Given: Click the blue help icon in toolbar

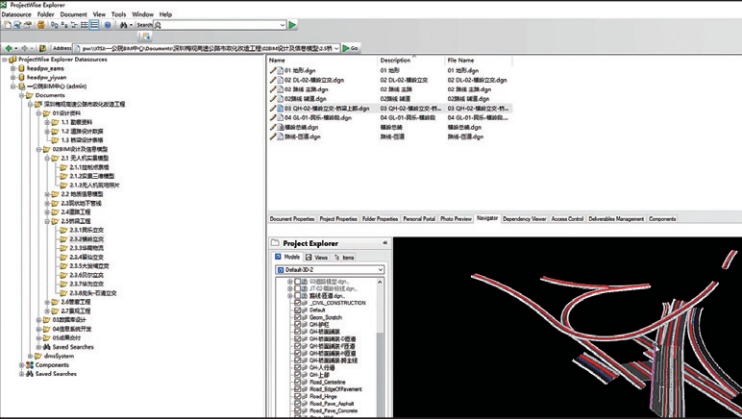Looking at the screenshot, I should coord(107,25).
